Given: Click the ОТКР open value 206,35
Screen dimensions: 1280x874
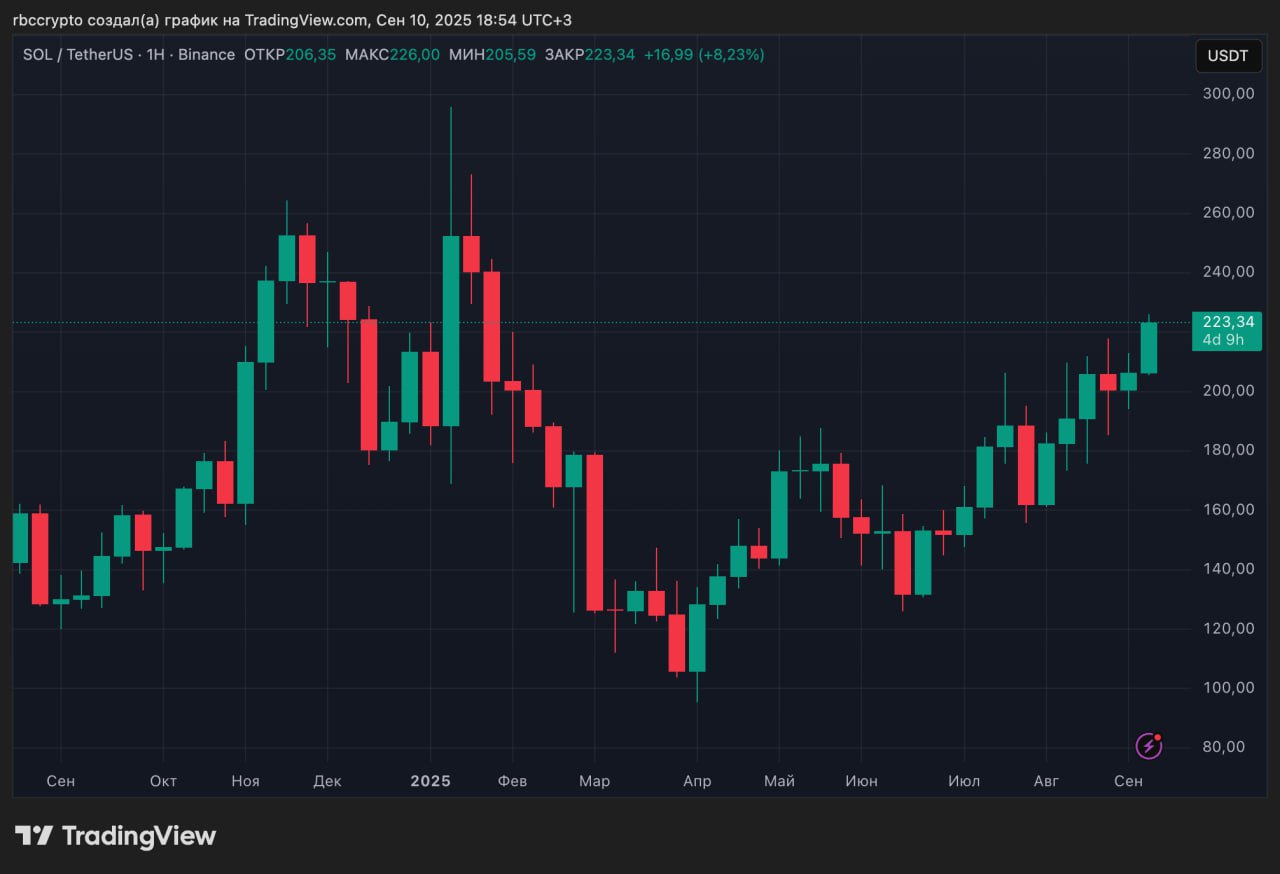Looking at the screenshot, I should (x=311, y=54).
